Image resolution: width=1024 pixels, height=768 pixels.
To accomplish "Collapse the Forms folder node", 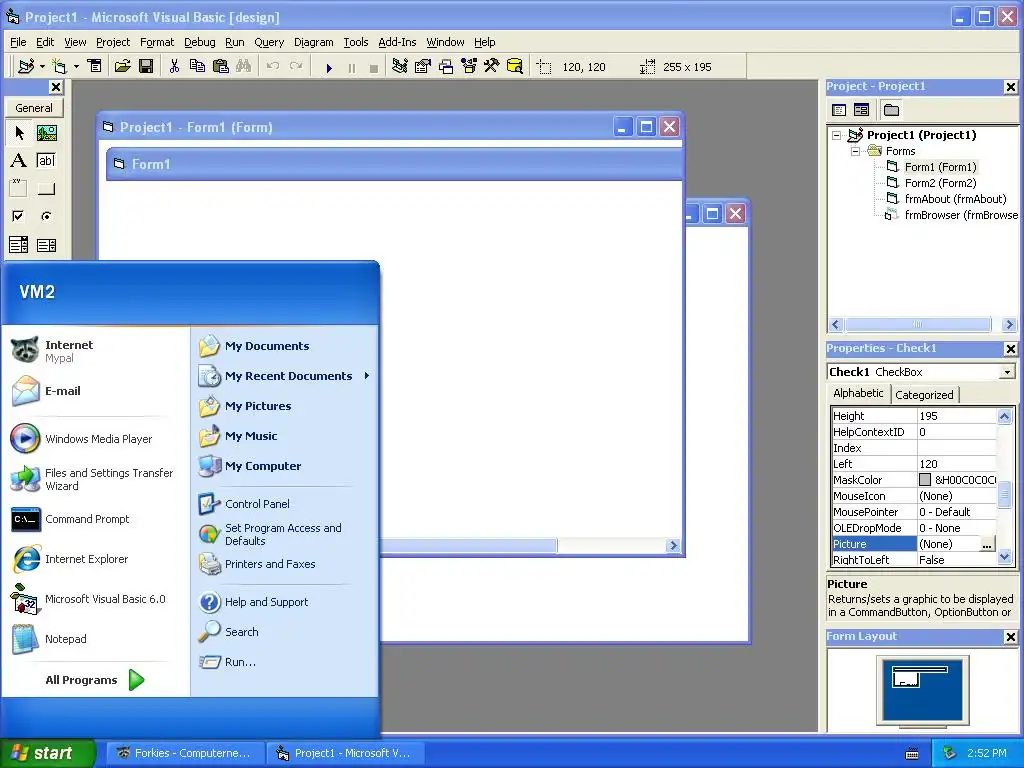I will 856,151.
